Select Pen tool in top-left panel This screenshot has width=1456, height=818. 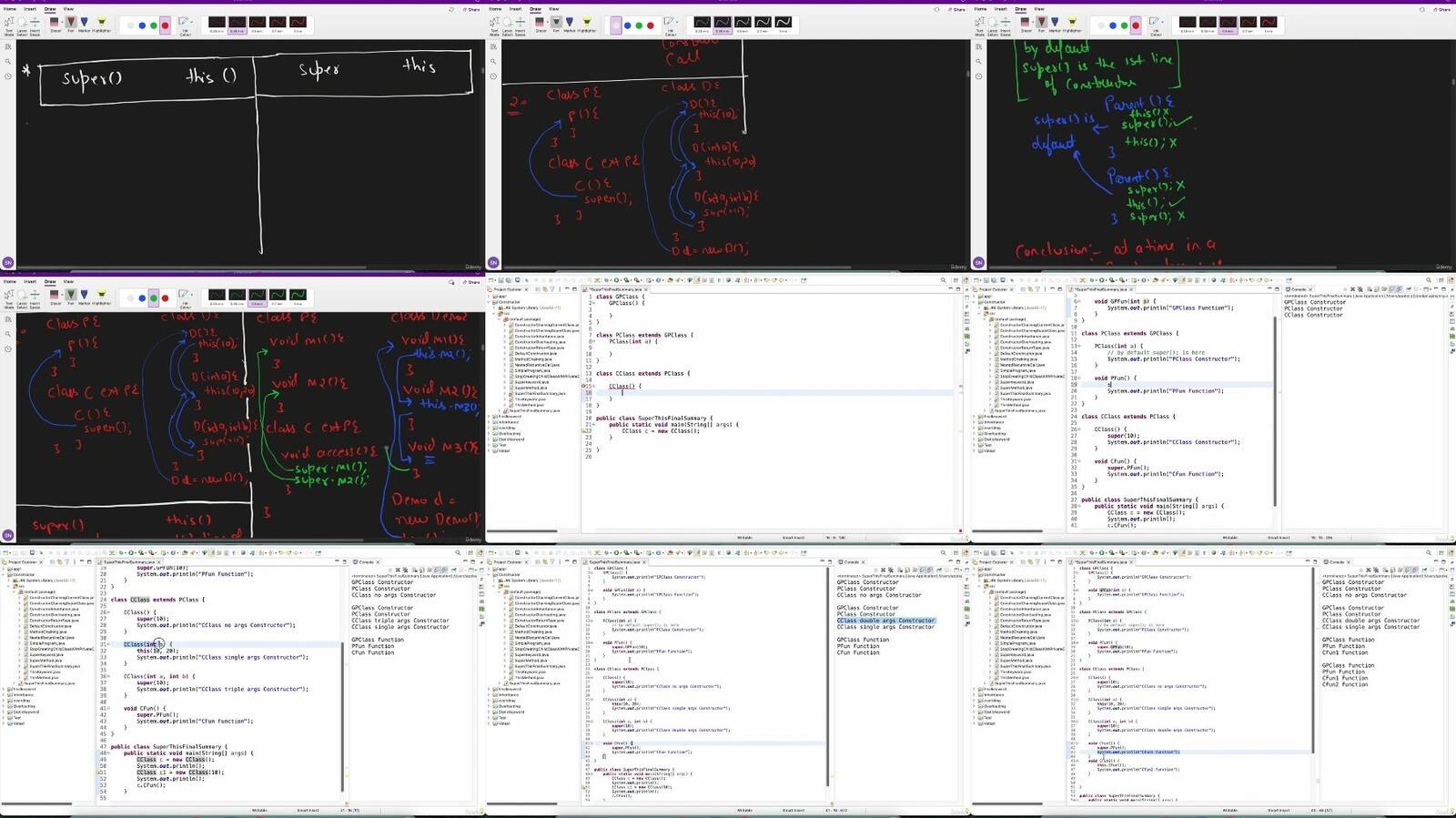point(70,25)
